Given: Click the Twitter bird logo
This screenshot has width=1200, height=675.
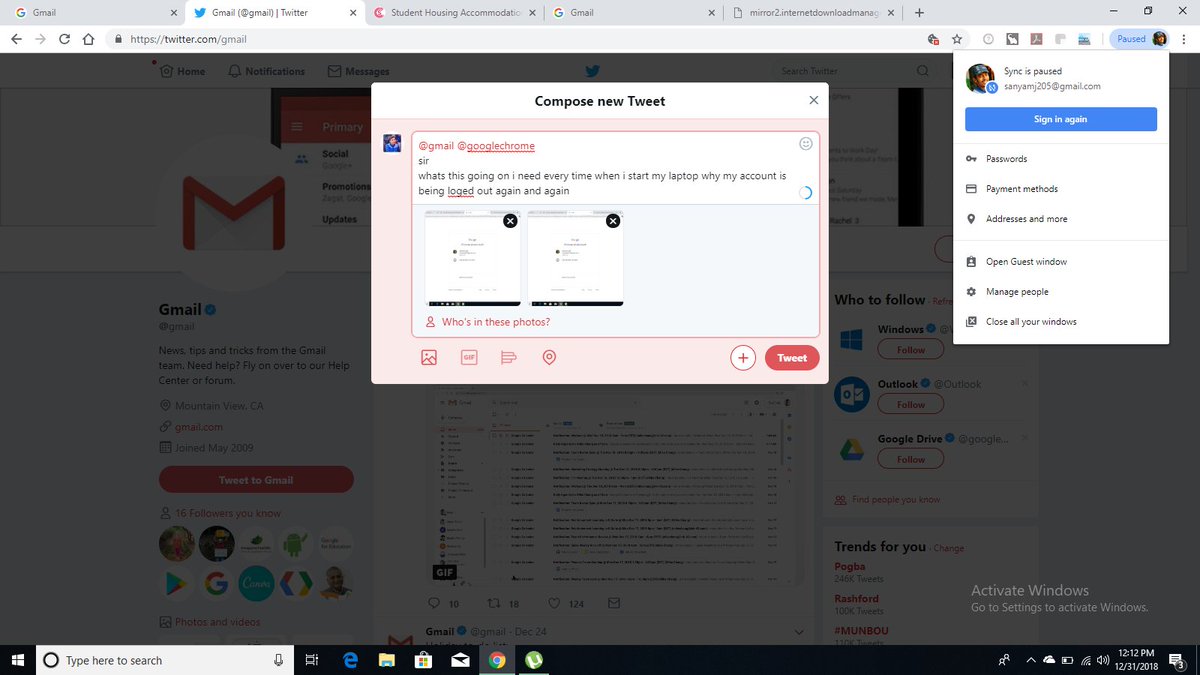Looking at the screenshot, I should [x=592, y=71].
